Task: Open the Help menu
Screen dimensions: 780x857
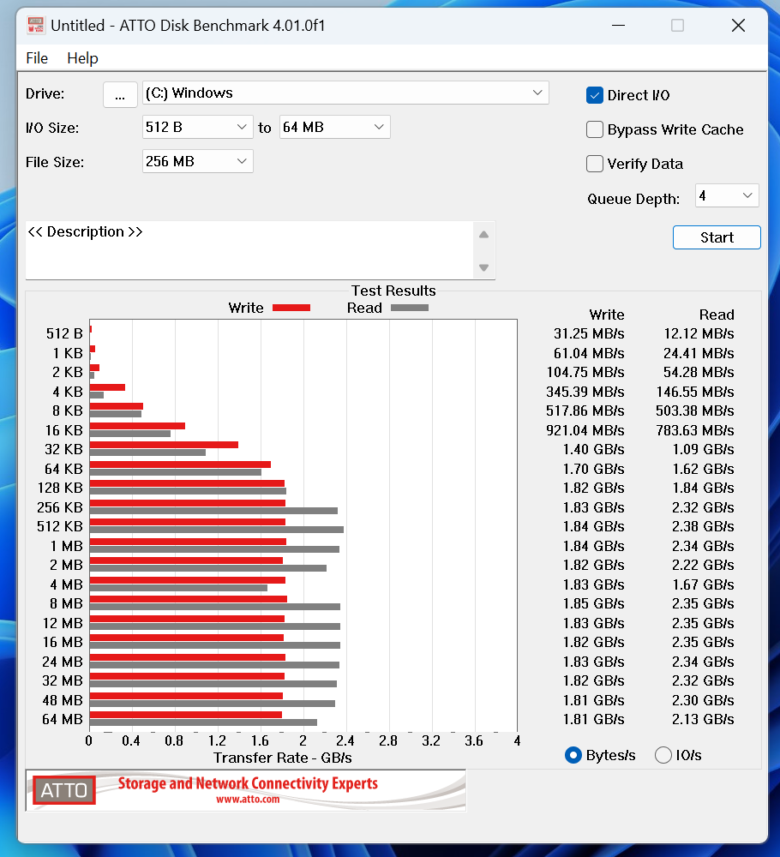Action: click(x=83, y=58)
